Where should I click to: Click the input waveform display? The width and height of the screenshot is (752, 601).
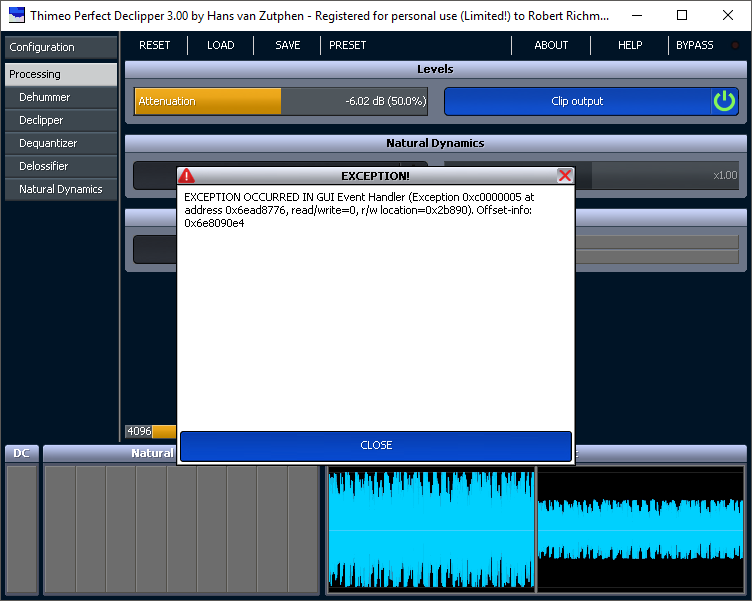click(x=431, y=530)
